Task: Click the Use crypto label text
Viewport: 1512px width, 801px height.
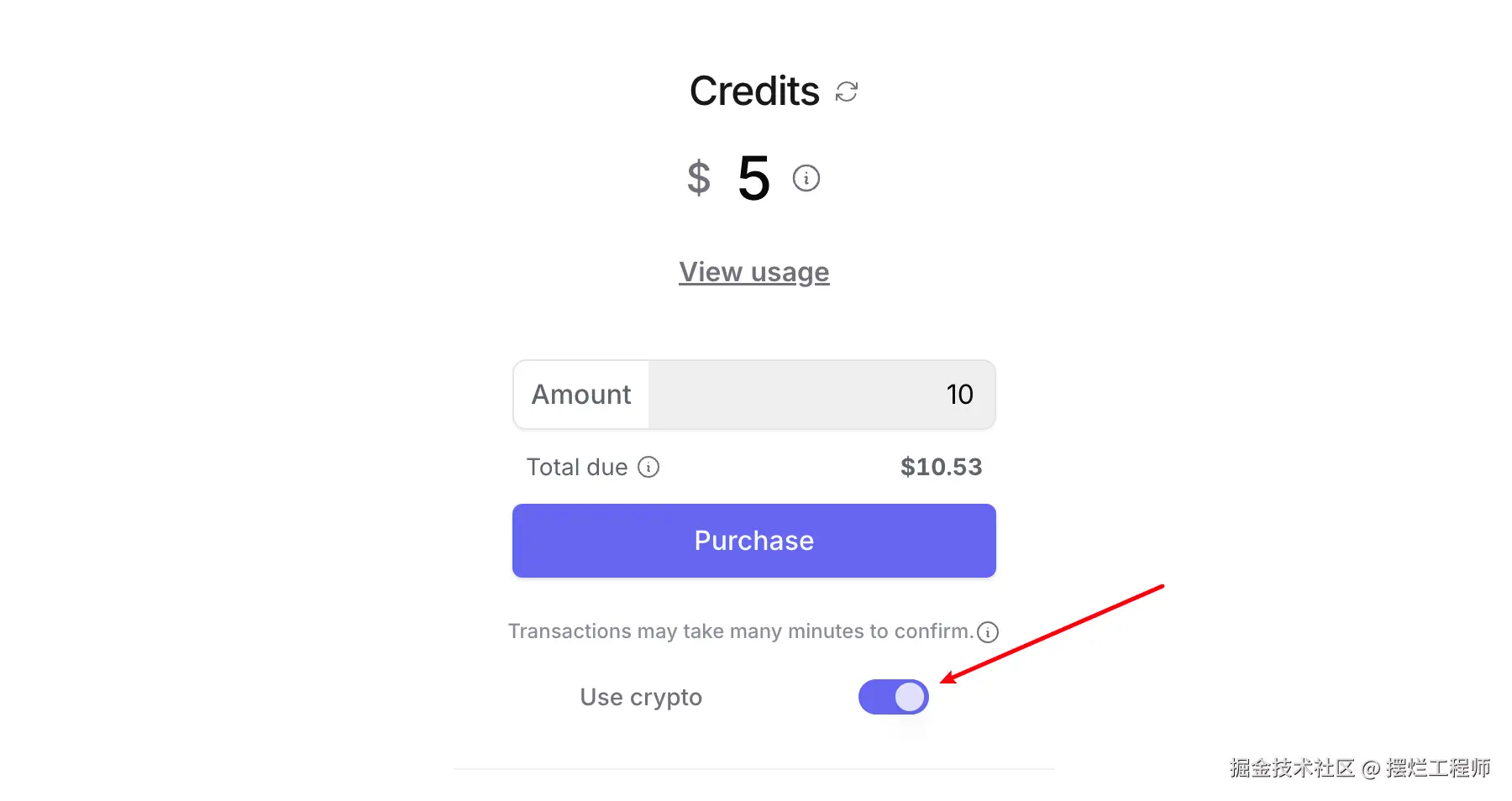Action: pyautogui.click(x=640, y=697)
